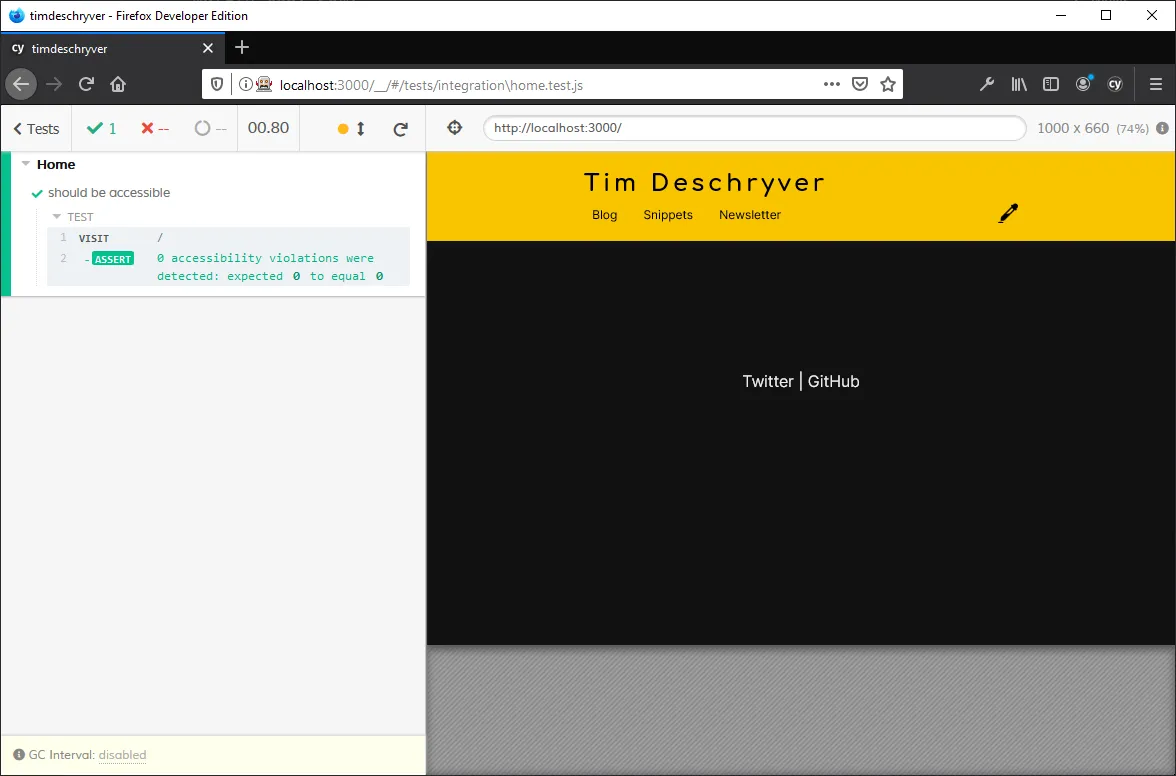
Task: Click the 00.80 test duration
Action: pyautogui.click(x=268, y=128)
